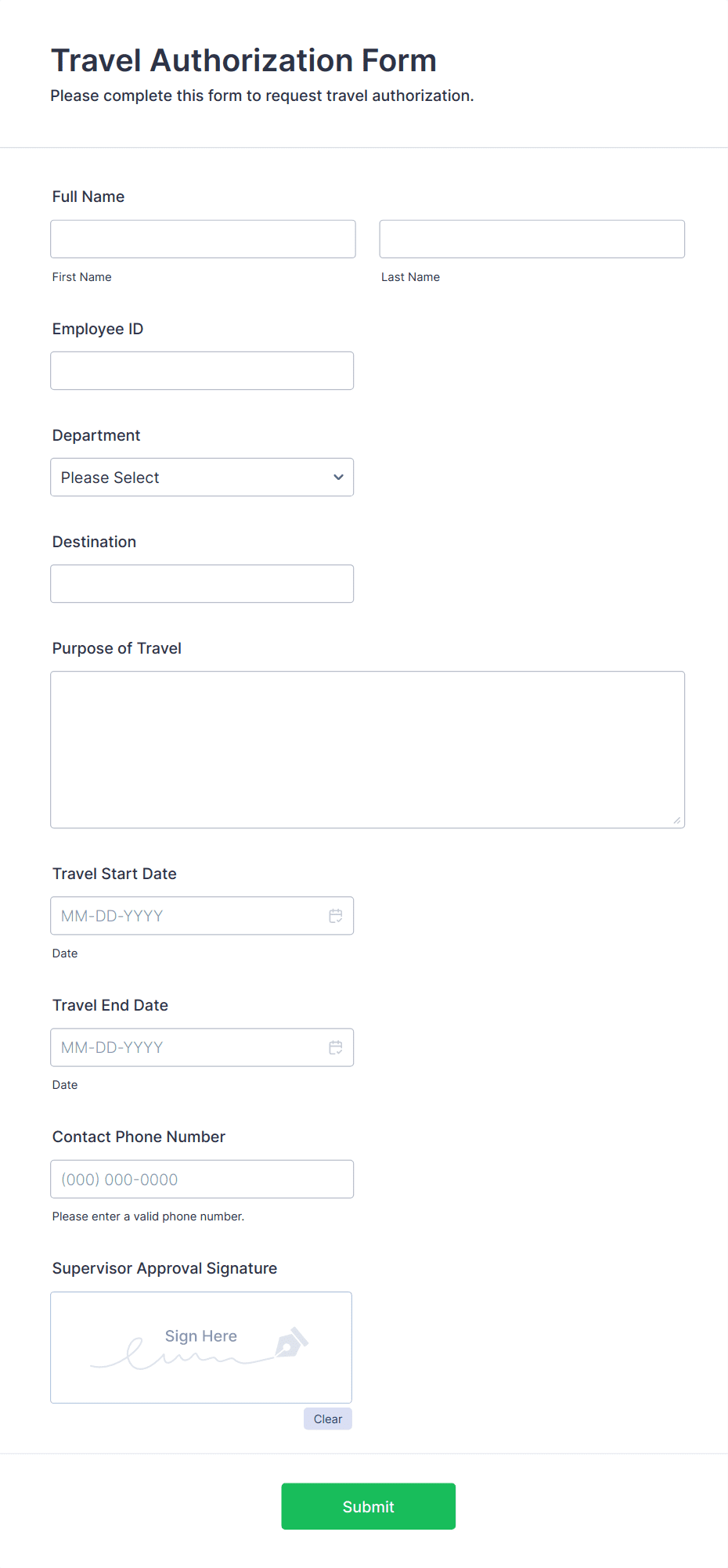Open the Travel Start Date calendar icon

[x=336, y=916]
